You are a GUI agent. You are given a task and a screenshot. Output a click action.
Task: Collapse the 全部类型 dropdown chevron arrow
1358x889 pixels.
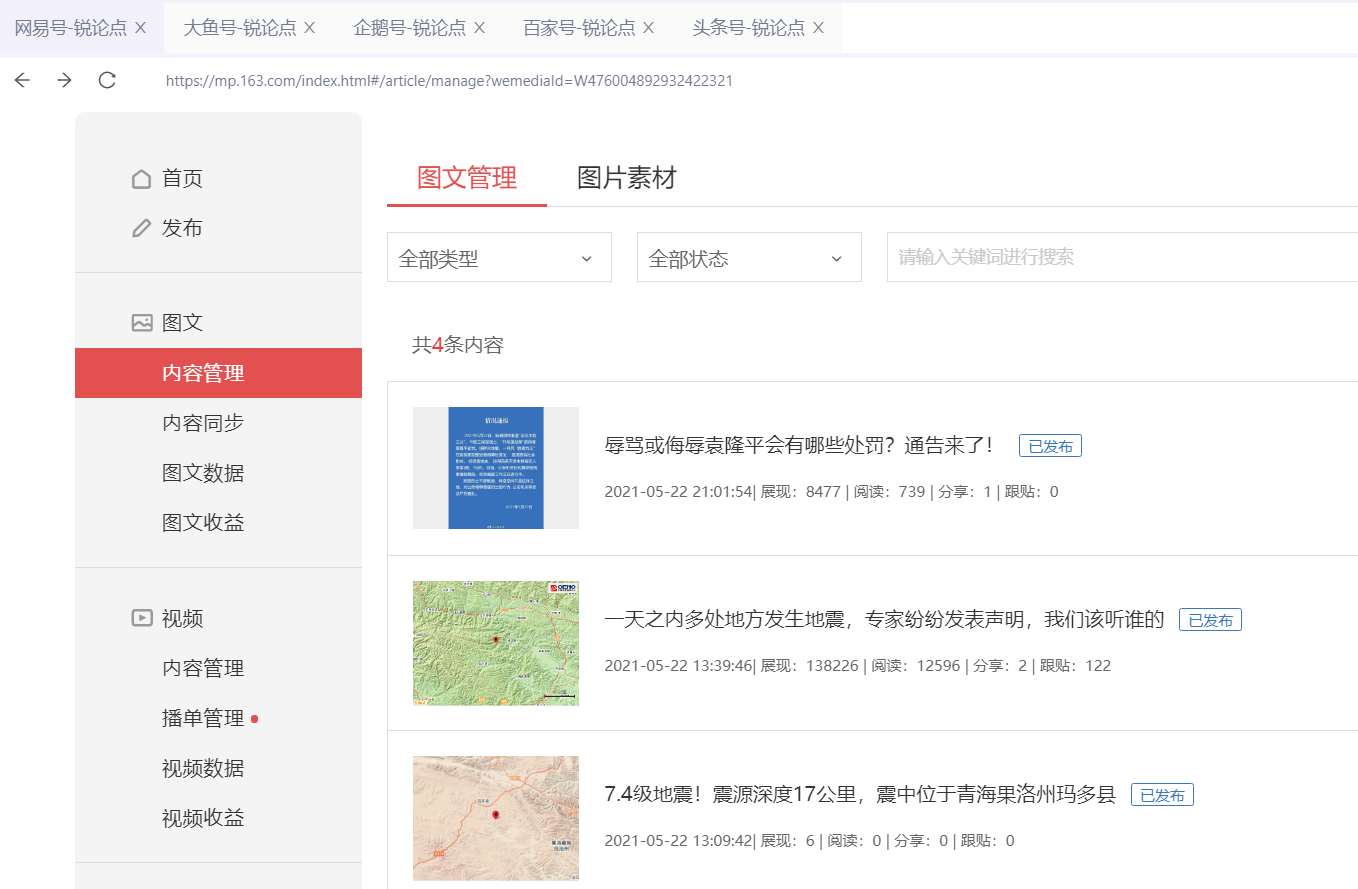(587, 257)
